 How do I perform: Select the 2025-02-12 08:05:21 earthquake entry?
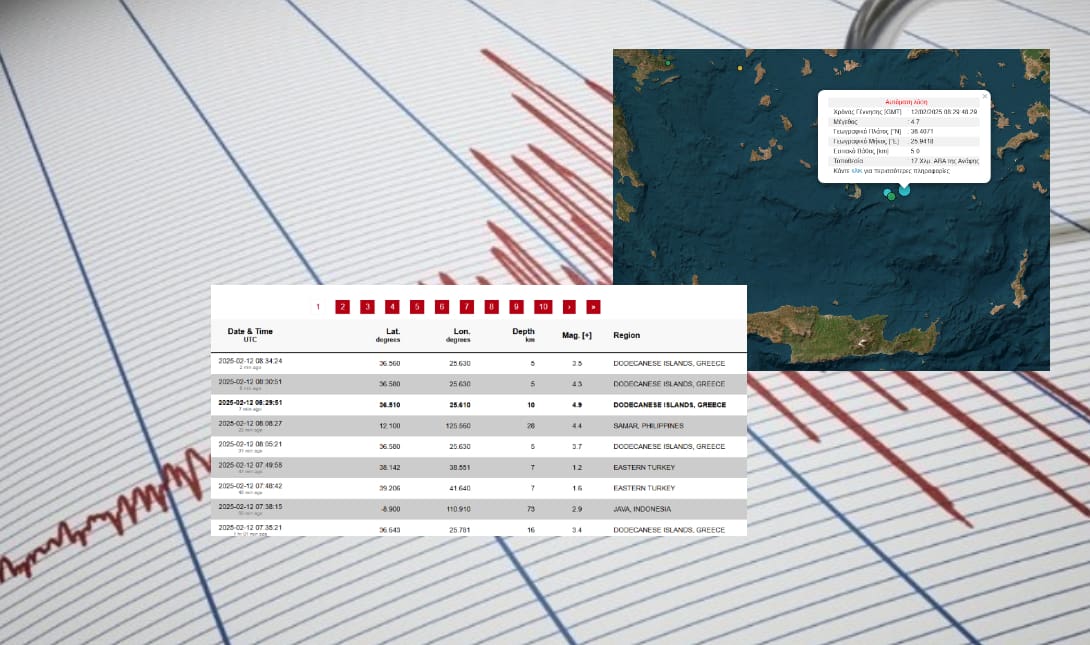(x=478, y=447)
